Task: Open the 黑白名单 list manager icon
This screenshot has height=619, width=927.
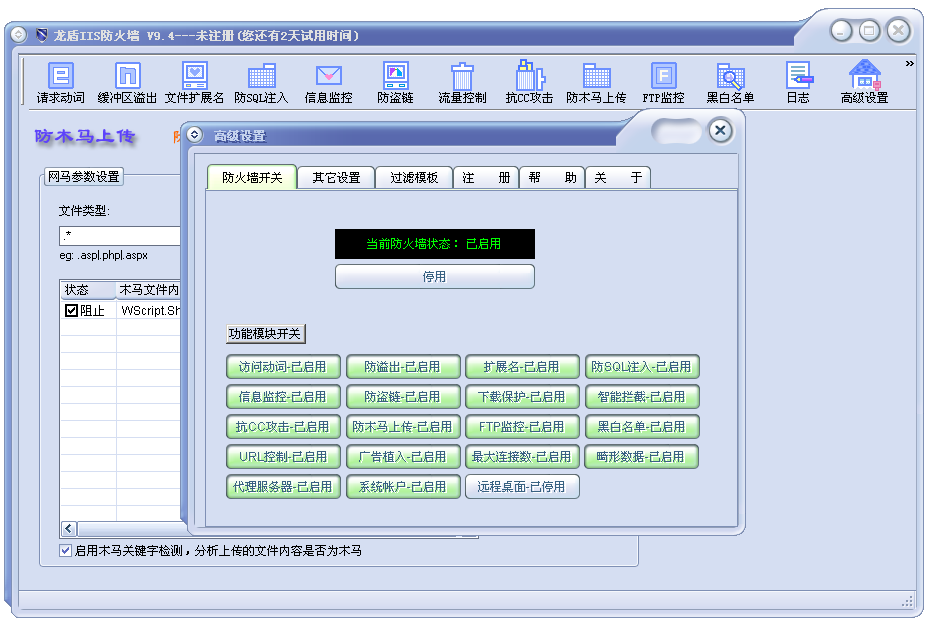Action: tap(729, 80)
